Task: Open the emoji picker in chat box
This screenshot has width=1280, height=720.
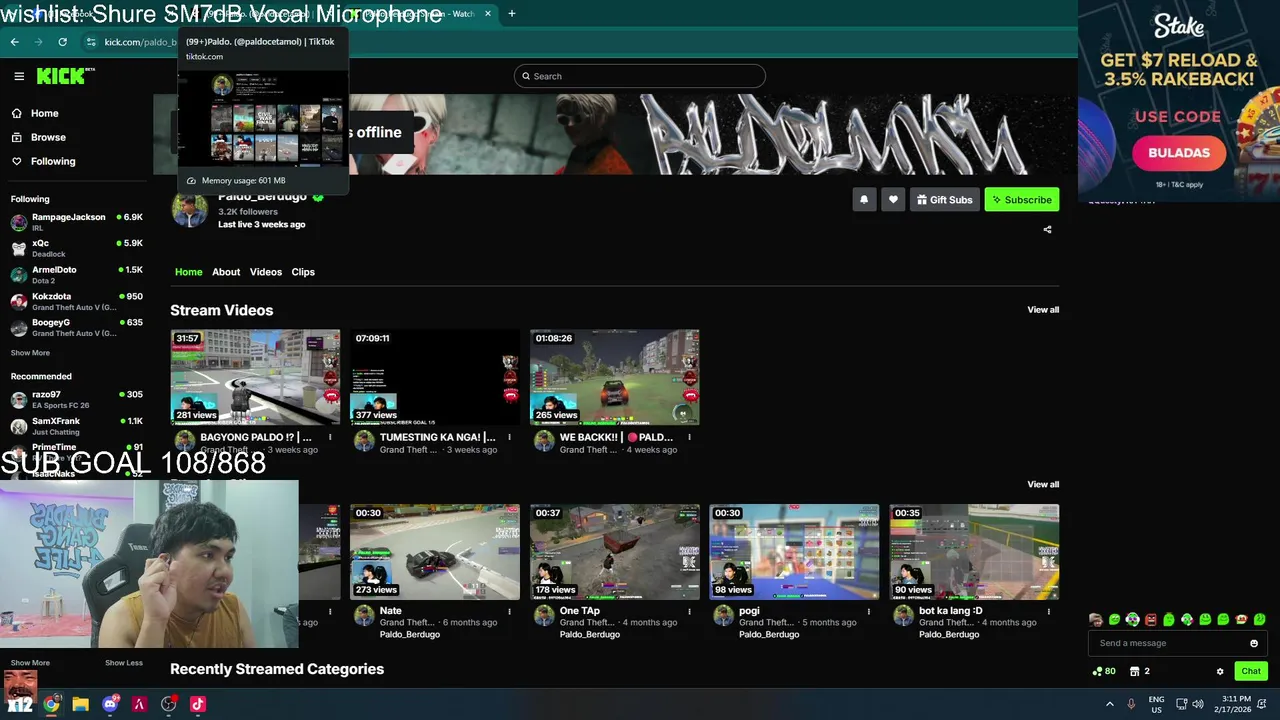Action: pos(1254,643)
